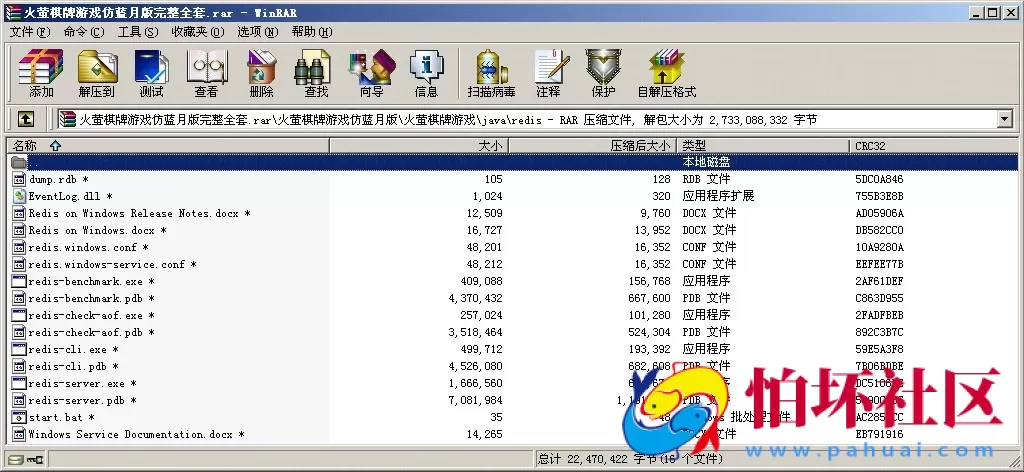
Task: Open the 收藏夹 (Favorites) menu
Action: [196, 32]
